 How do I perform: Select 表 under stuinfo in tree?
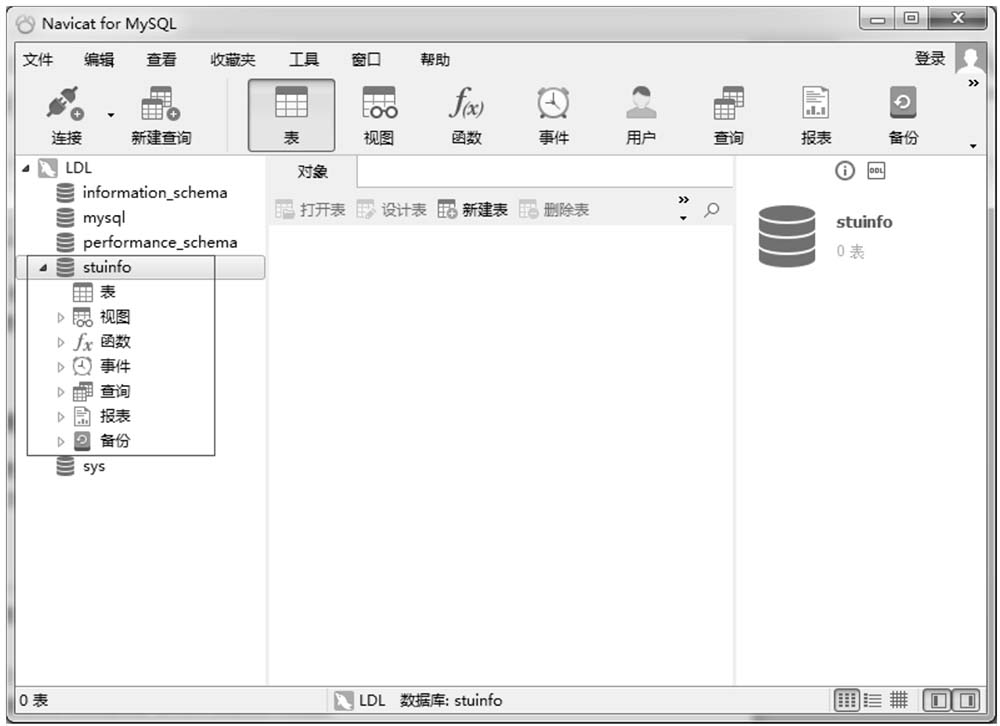tap(107, 292)
